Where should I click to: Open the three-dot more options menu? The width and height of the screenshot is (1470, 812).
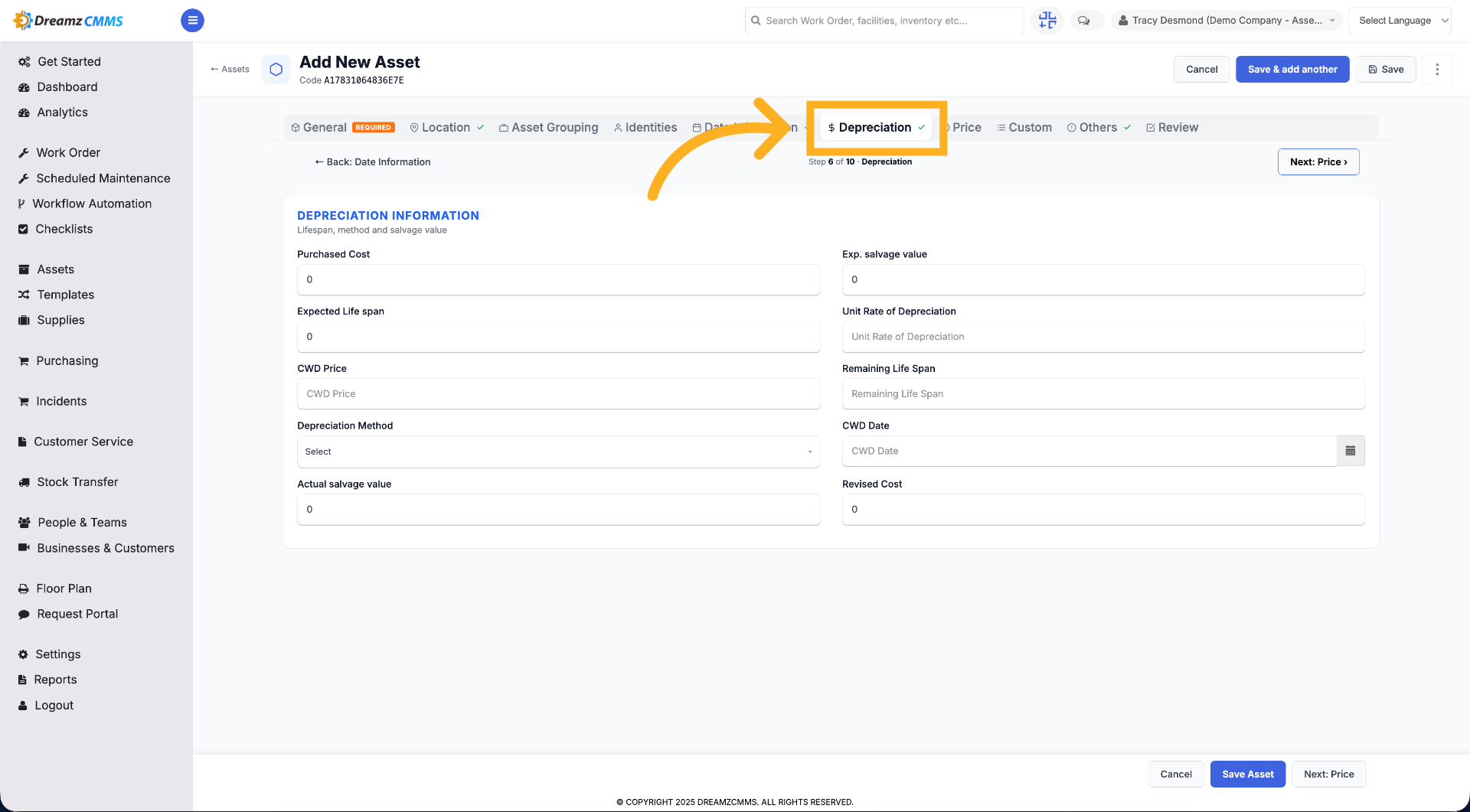(x=1437, y=70)
